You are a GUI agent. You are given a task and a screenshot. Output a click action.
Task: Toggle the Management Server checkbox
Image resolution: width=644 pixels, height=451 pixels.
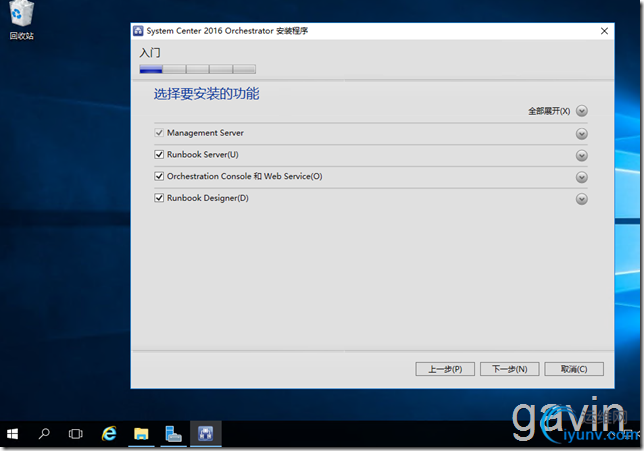click(159, 133)
